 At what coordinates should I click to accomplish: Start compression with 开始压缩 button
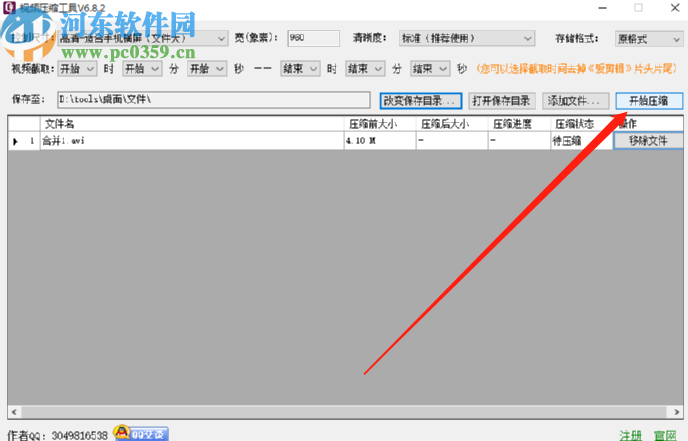point(649,101)
